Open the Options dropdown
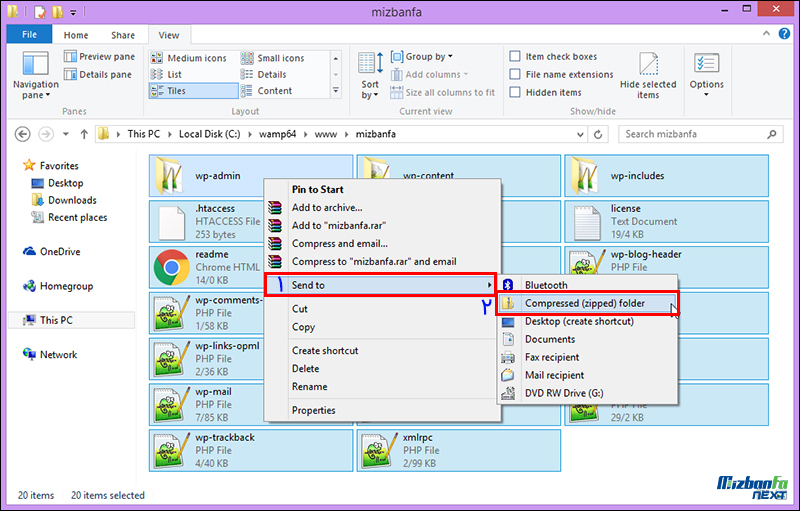The width and height of the screenshot is (800, 511). point(707,75)
